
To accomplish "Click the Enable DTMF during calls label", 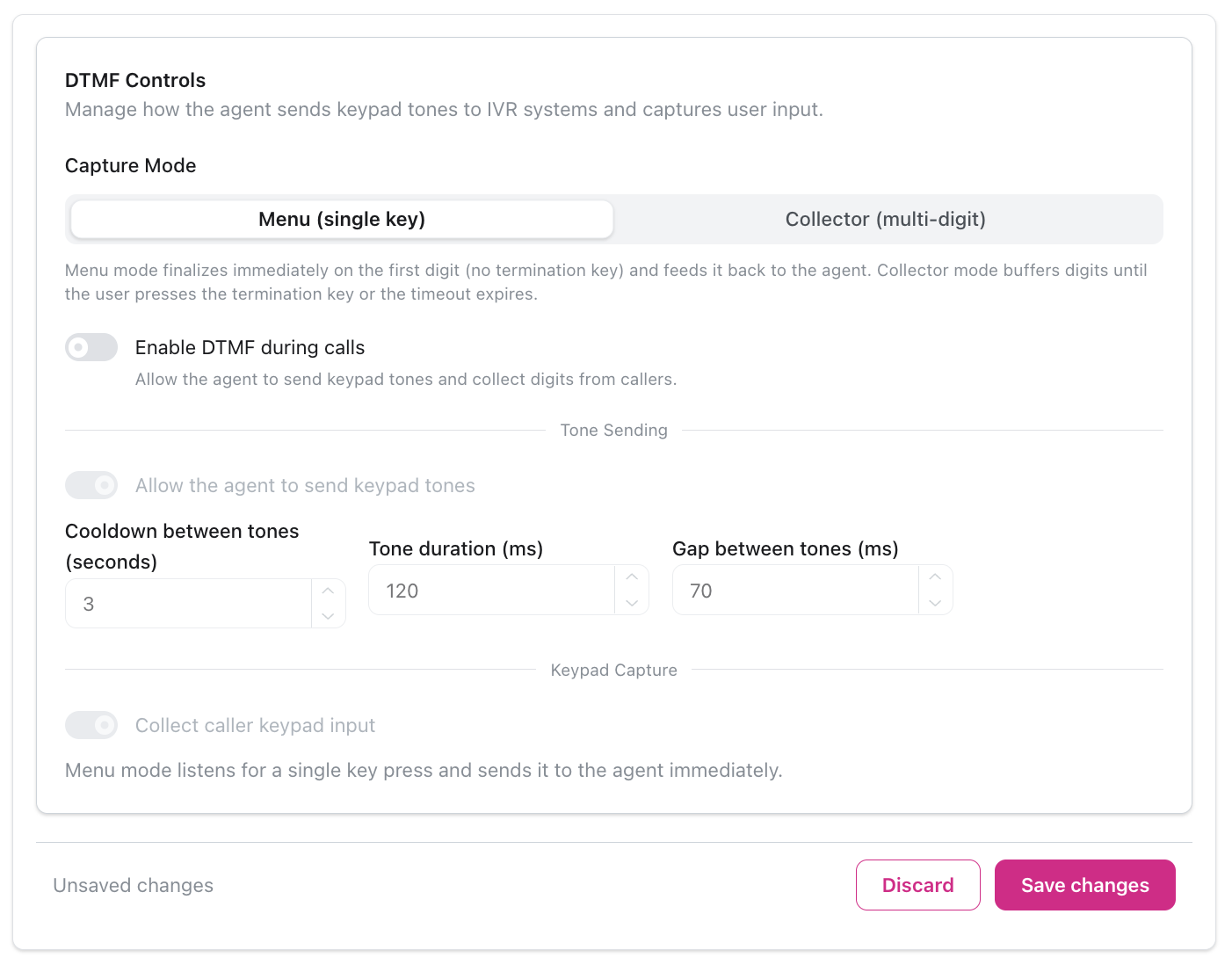I will (250, 348).
